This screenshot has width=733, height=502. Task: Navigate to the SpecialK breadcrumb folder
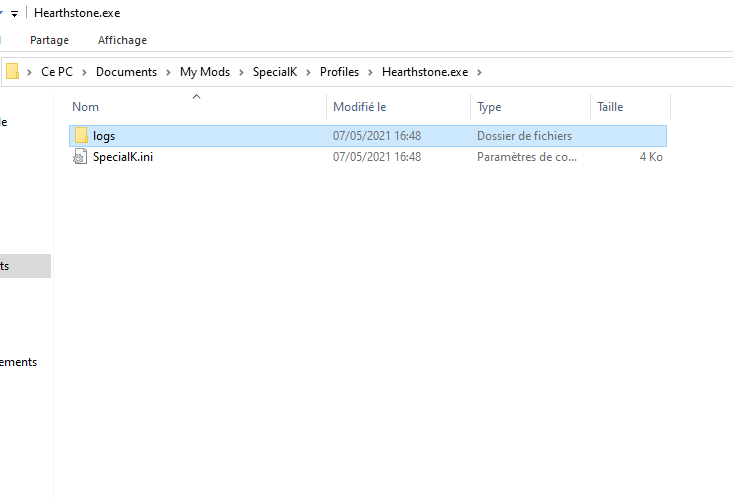coord(273,72)
